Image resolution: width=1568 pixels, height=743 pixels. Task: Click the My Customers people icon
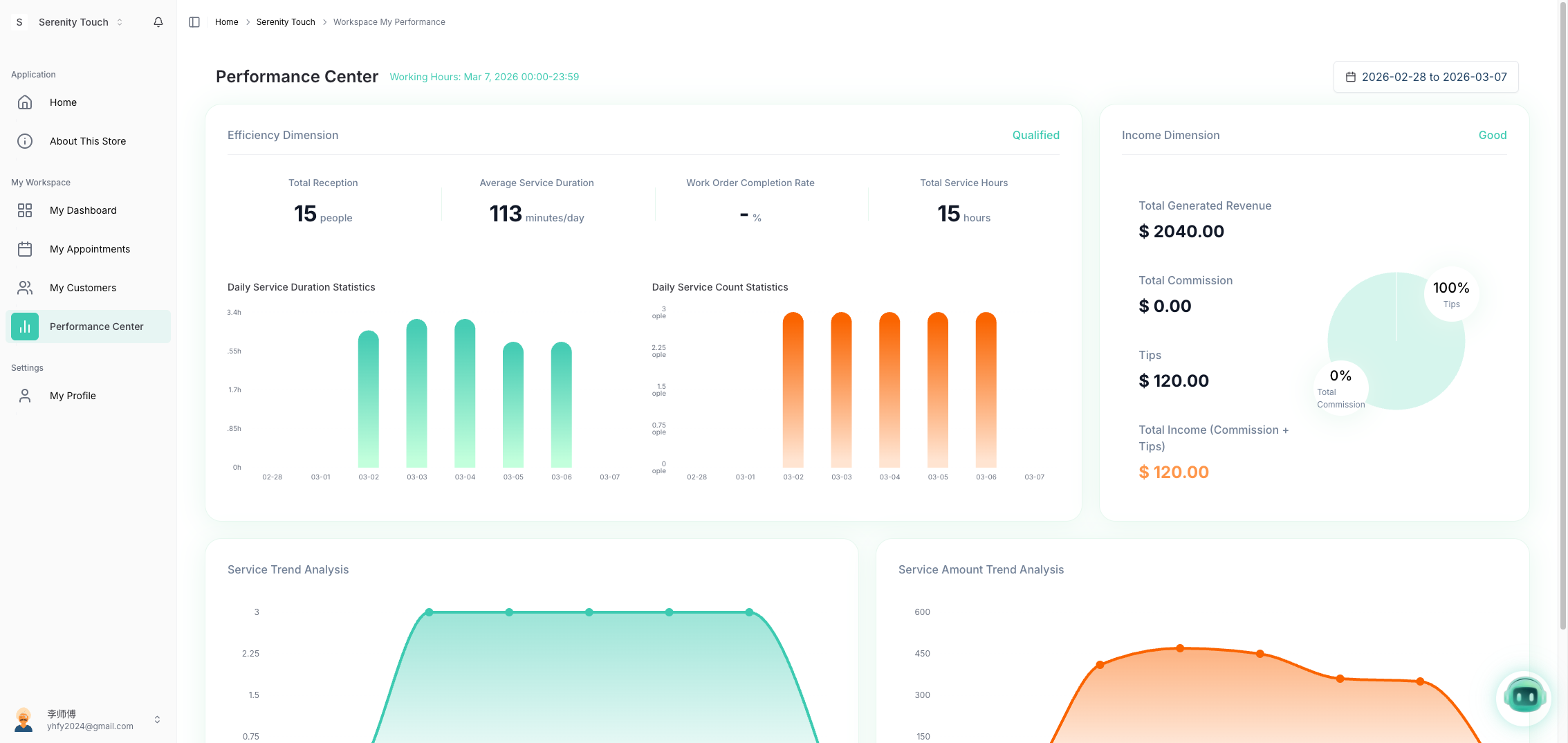click(25, 288)
